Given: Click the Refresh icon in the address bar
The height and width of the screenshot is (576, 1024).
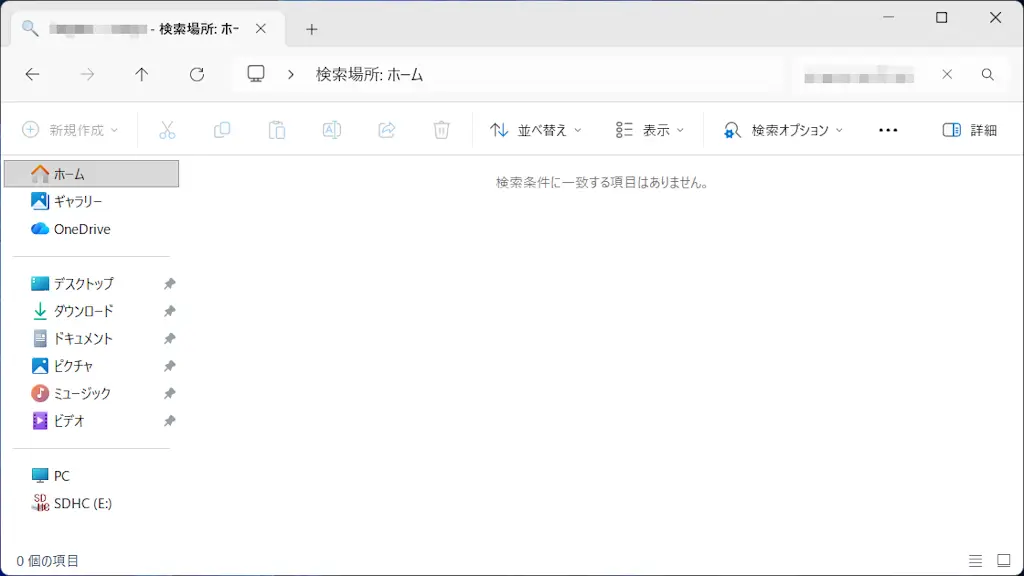Looking at the screenshot, I should 197,74.
